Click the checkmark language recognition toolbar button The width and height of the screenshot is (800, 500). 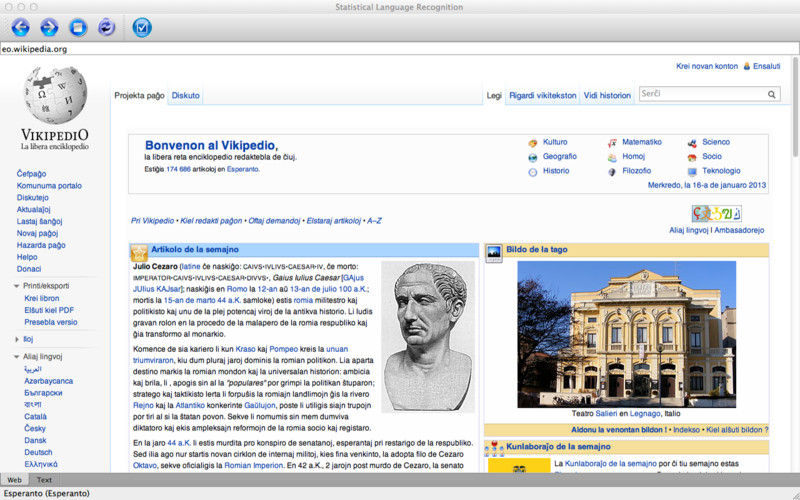142,27
